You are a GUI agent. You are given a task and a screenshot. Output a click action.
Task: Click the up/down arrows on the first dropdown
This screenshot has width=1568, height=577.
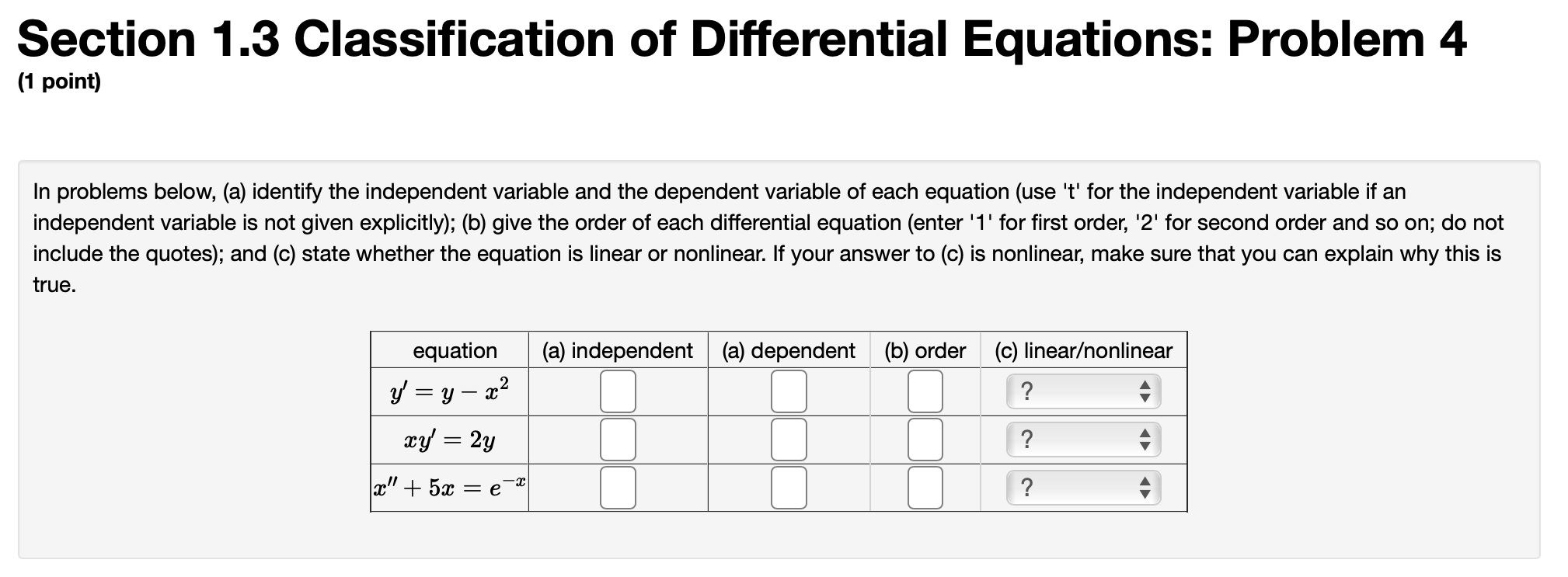[x=1144, y=391]
